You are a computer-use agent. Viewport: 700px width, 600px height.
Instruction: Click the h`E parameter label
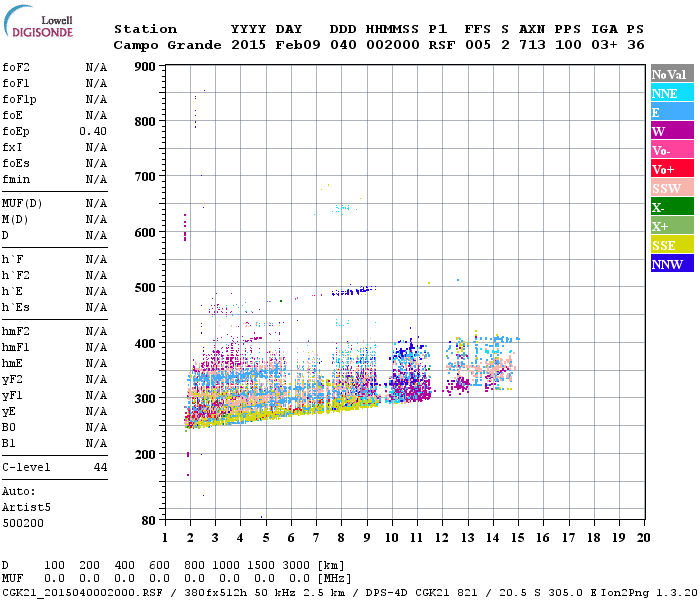point(12,292)
